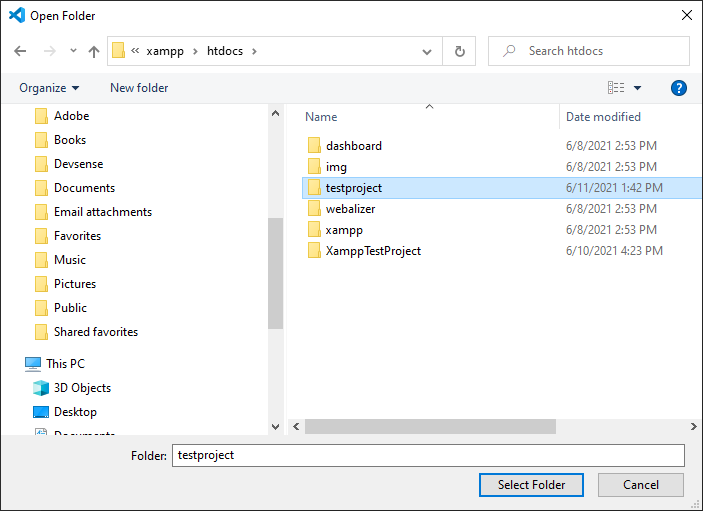Select Desktop under This PC
Viewport: 703px width, 511px height.
(75, 411)
